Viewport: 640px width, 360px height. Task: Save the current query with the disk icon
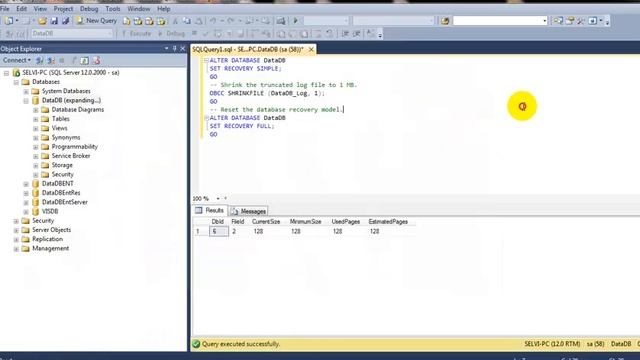(x=54, y=21)
